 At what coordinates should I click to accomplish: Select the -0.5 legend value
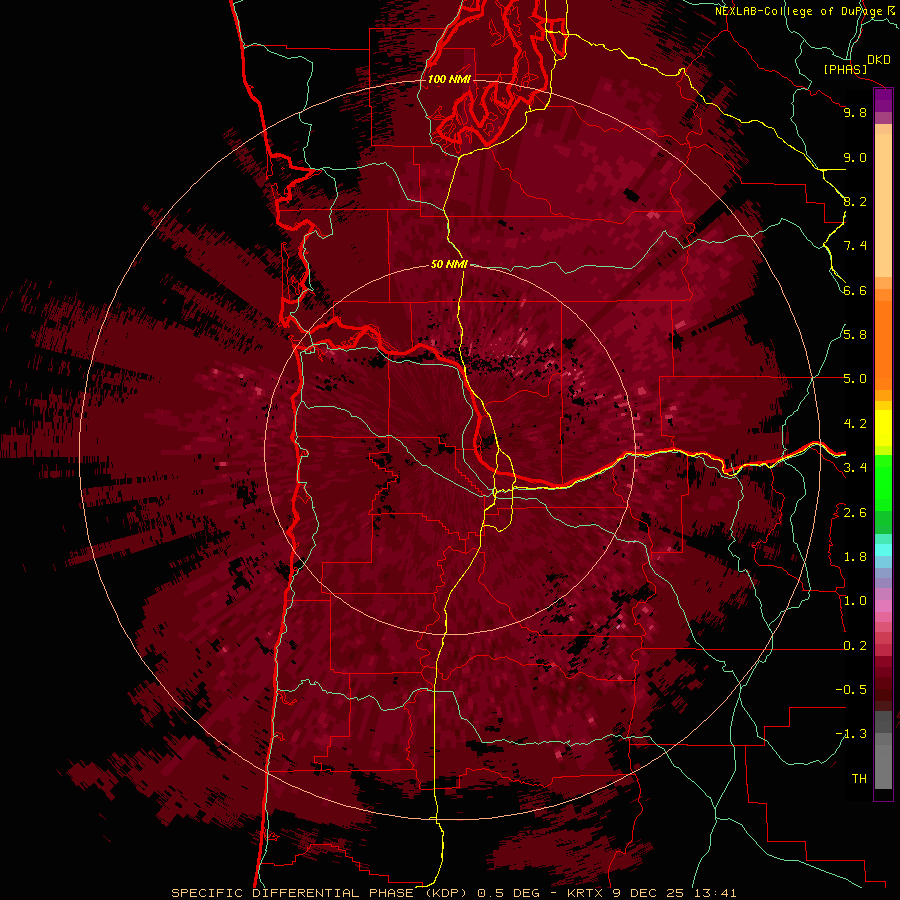(851, 690)
